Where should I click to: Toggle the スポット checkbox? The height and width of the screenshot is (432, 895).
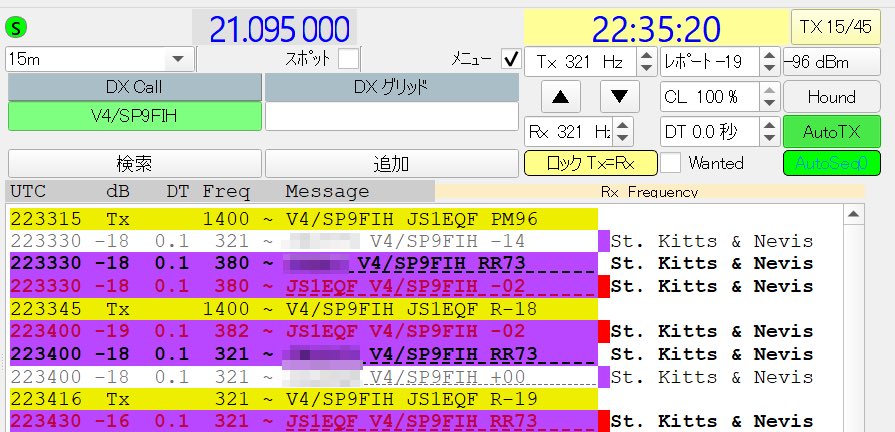[x=348, y=59]
